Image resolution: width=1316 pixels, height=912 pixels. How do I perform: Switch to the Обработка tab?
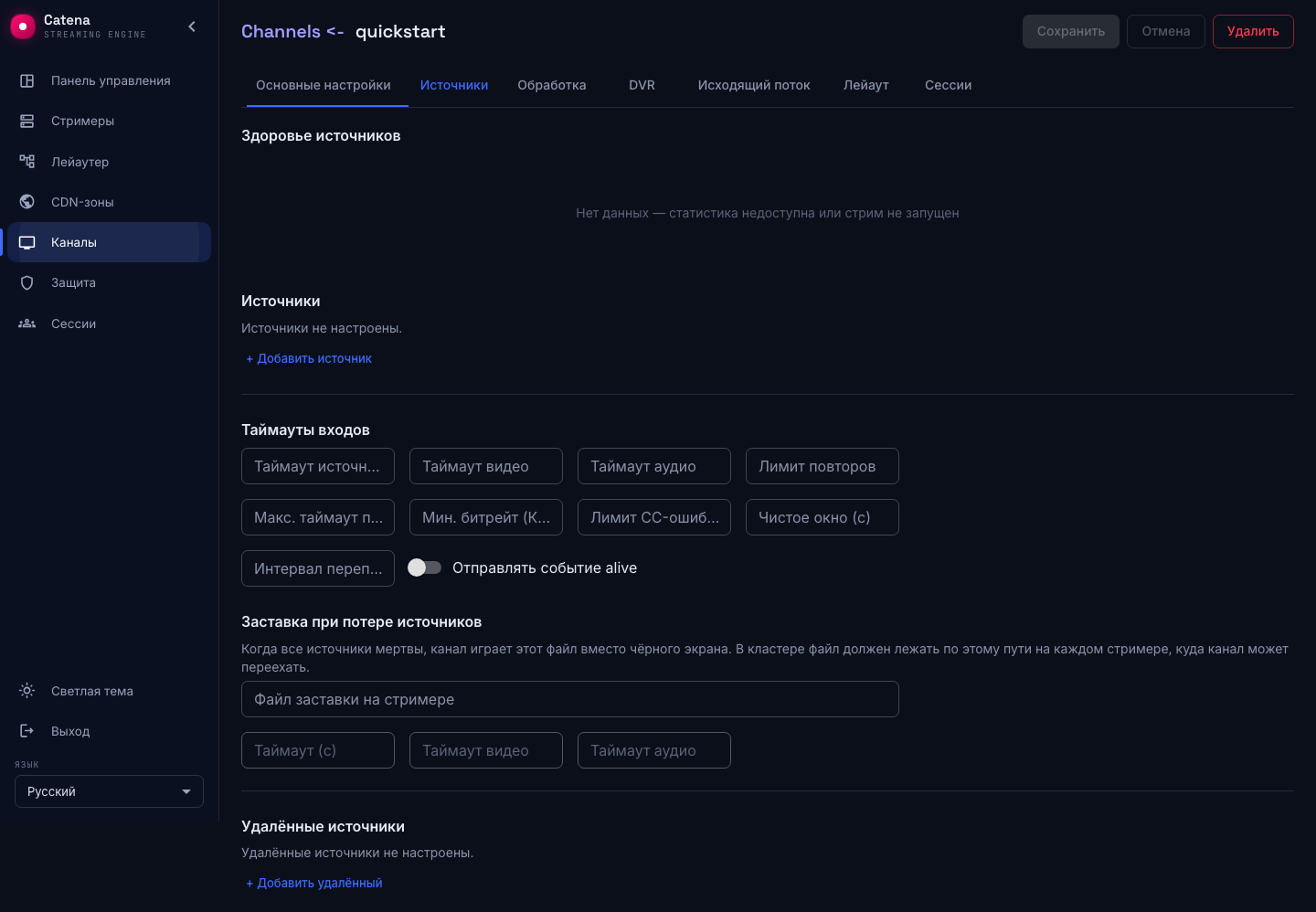click(x=552, y=85)
